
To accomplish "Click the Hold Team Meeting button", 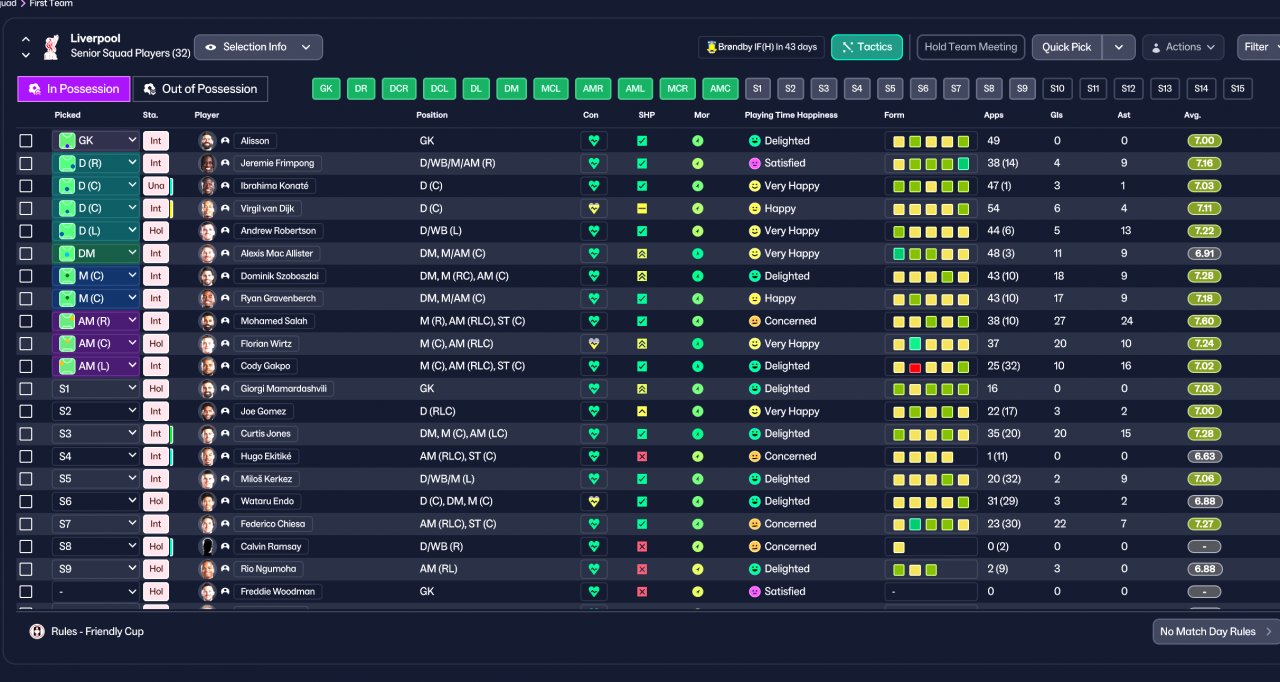I will tap(970, 47).
